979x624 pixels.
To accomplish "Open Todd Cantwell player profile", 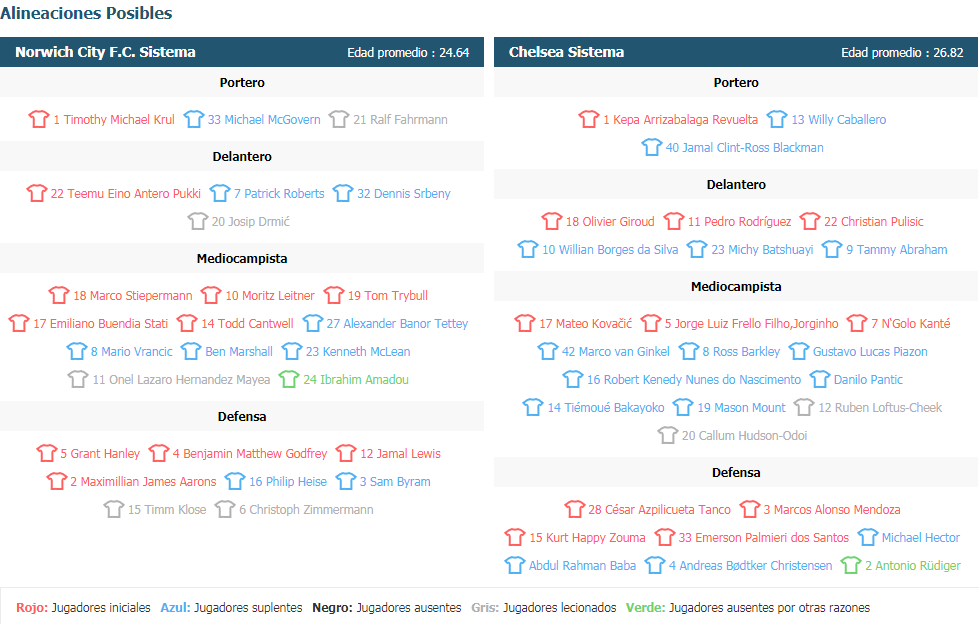I will 247,324.
